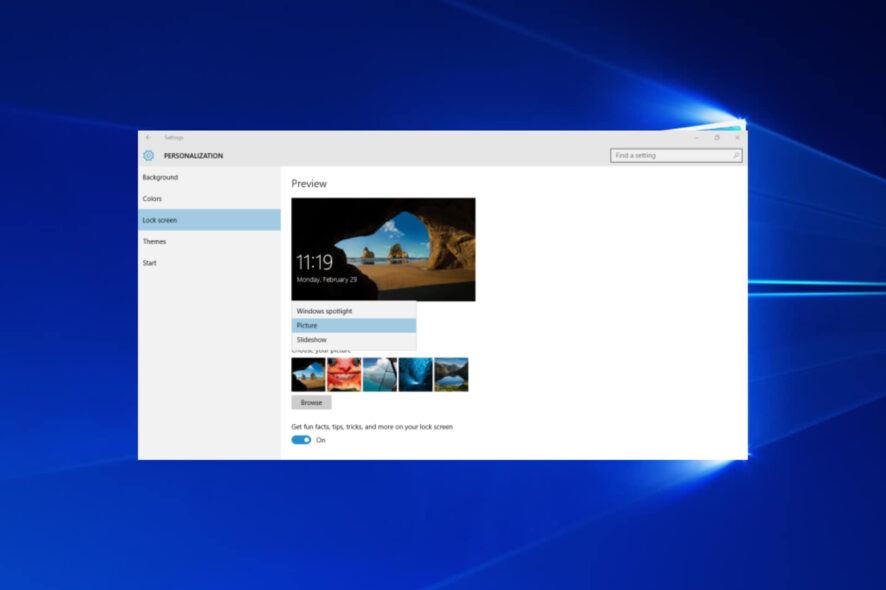Click the fun facts, tips description text
Screen dimensions: 886x590
372,427
